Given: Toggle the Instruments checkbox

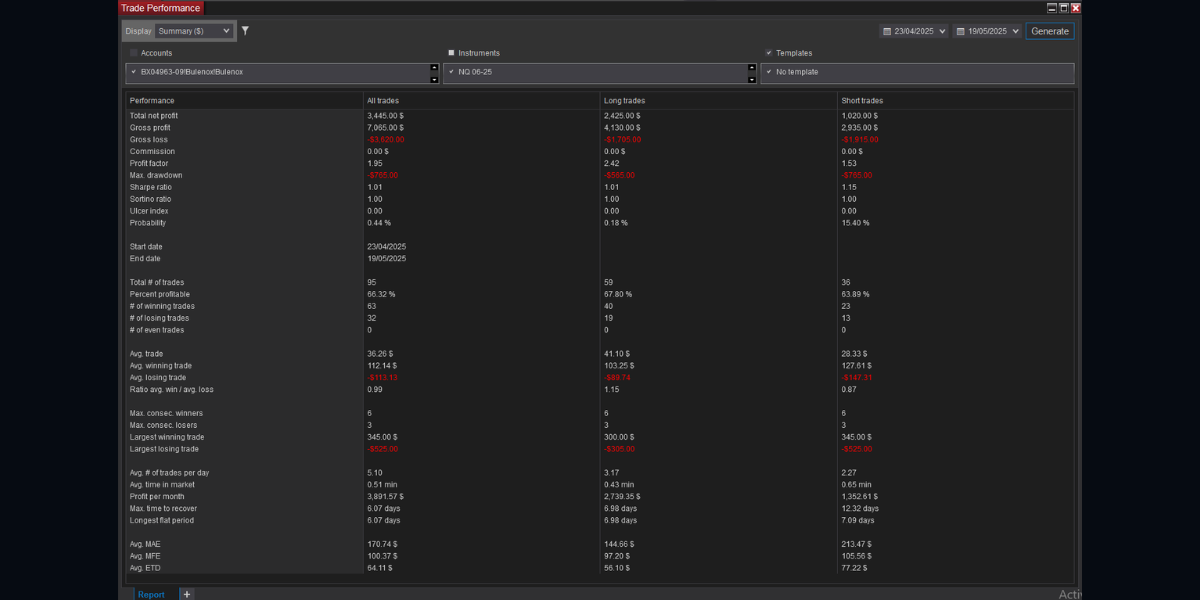Looking at the screenshot, I should pos(451,53).
